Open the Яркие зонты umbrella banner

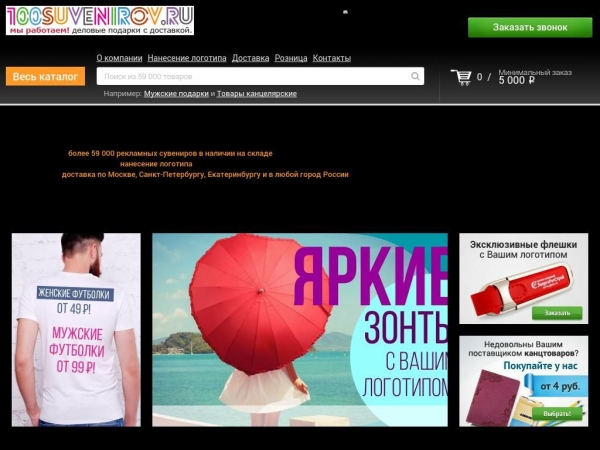(x=300, y=330)
